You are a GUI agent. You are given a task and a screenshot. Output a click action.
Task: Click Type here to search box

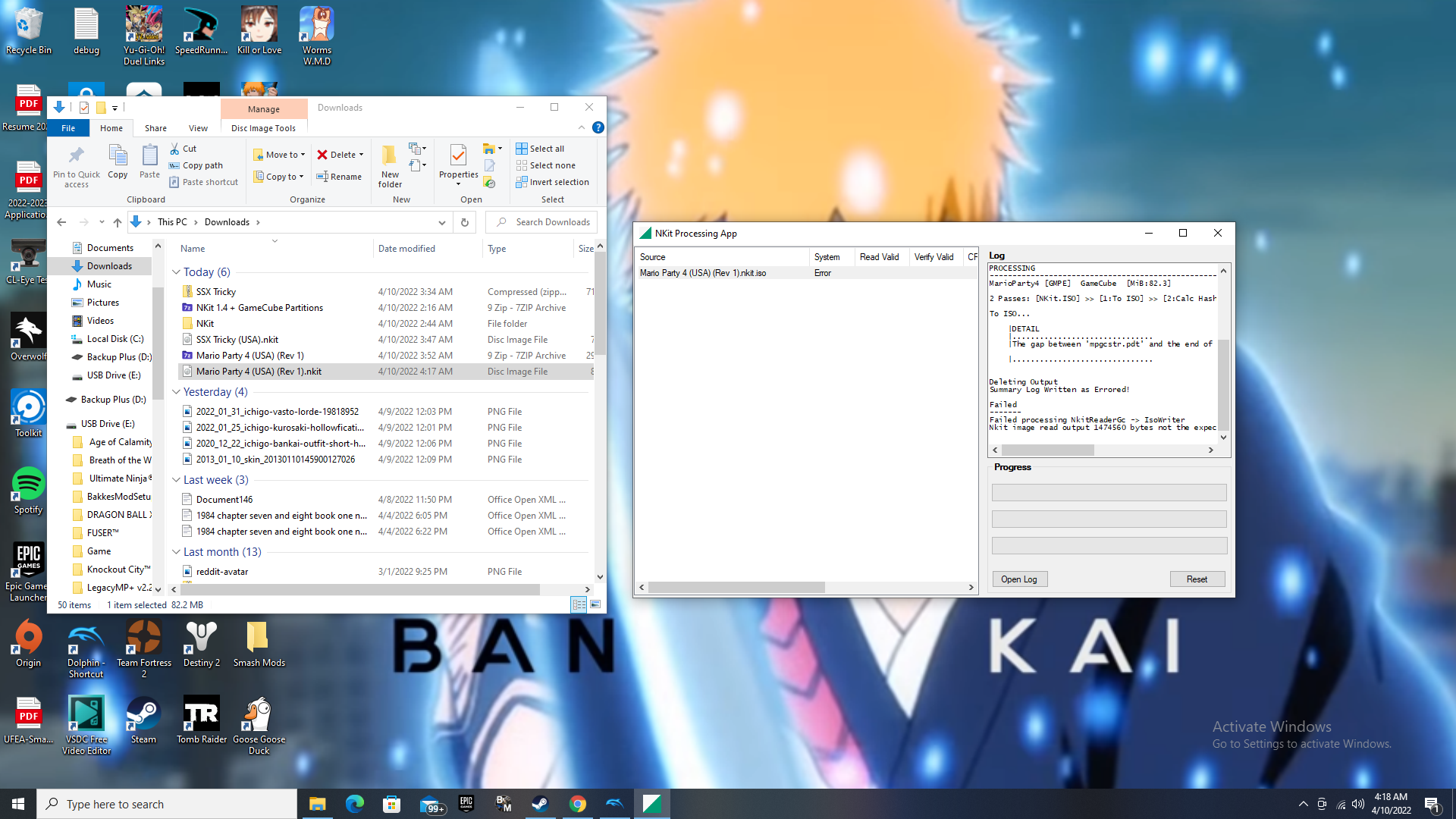pos(167,804)
